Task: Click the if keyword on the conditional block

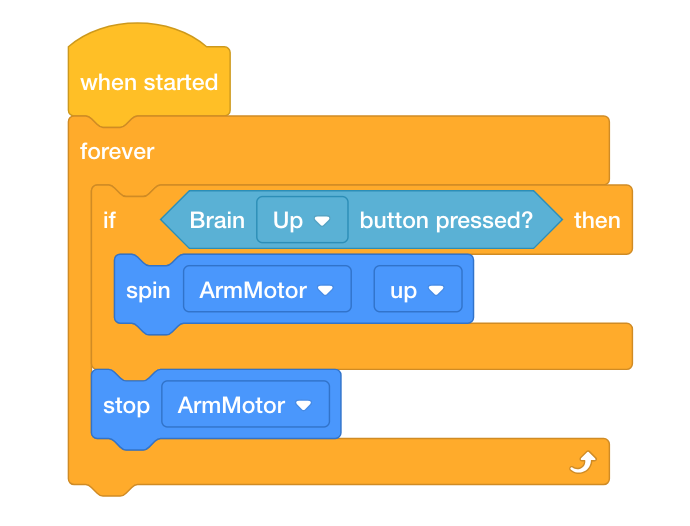Action: click(109, 220)
